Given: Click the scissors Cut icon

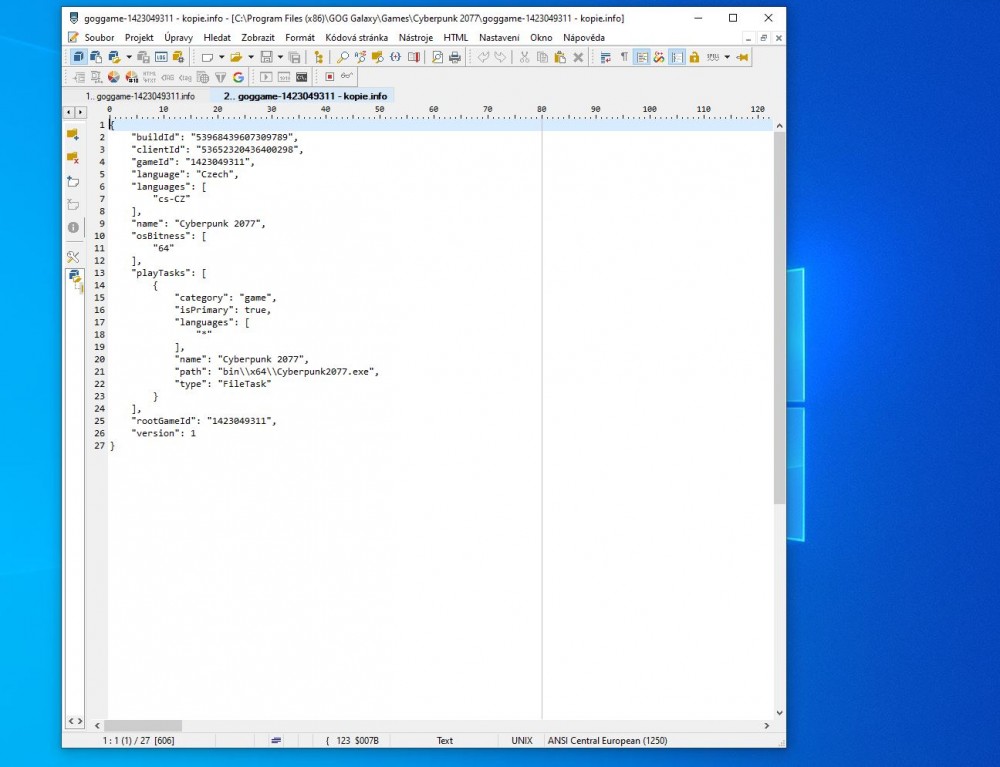Looking at the screenshot, I should (524, 57).
